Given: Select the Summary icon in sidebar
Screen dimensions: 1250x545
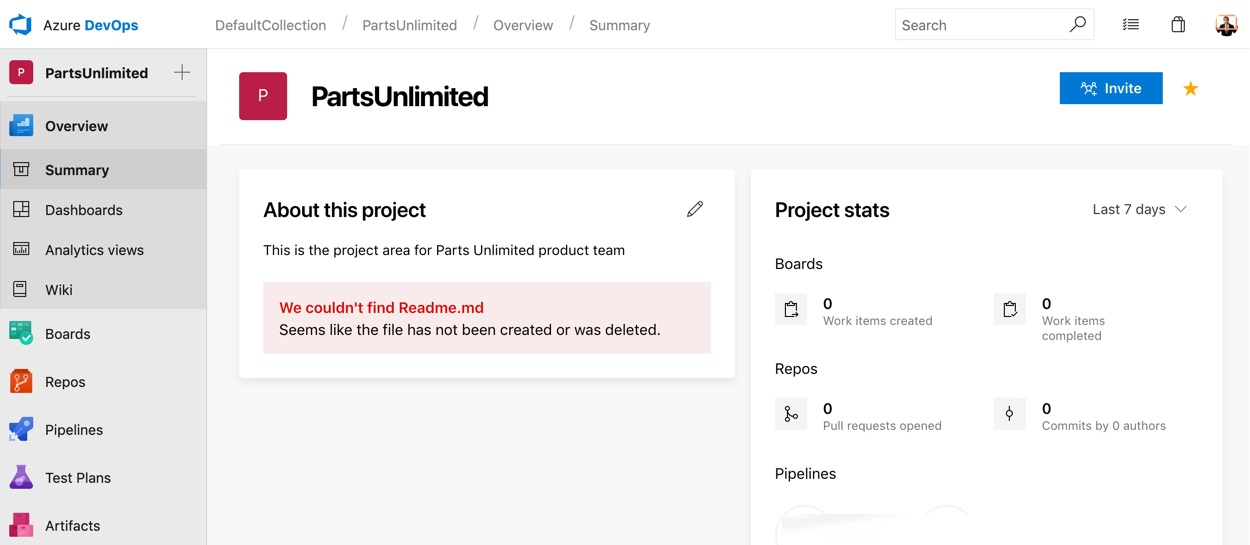Looking at the screenshot, I should coord(21,170).
